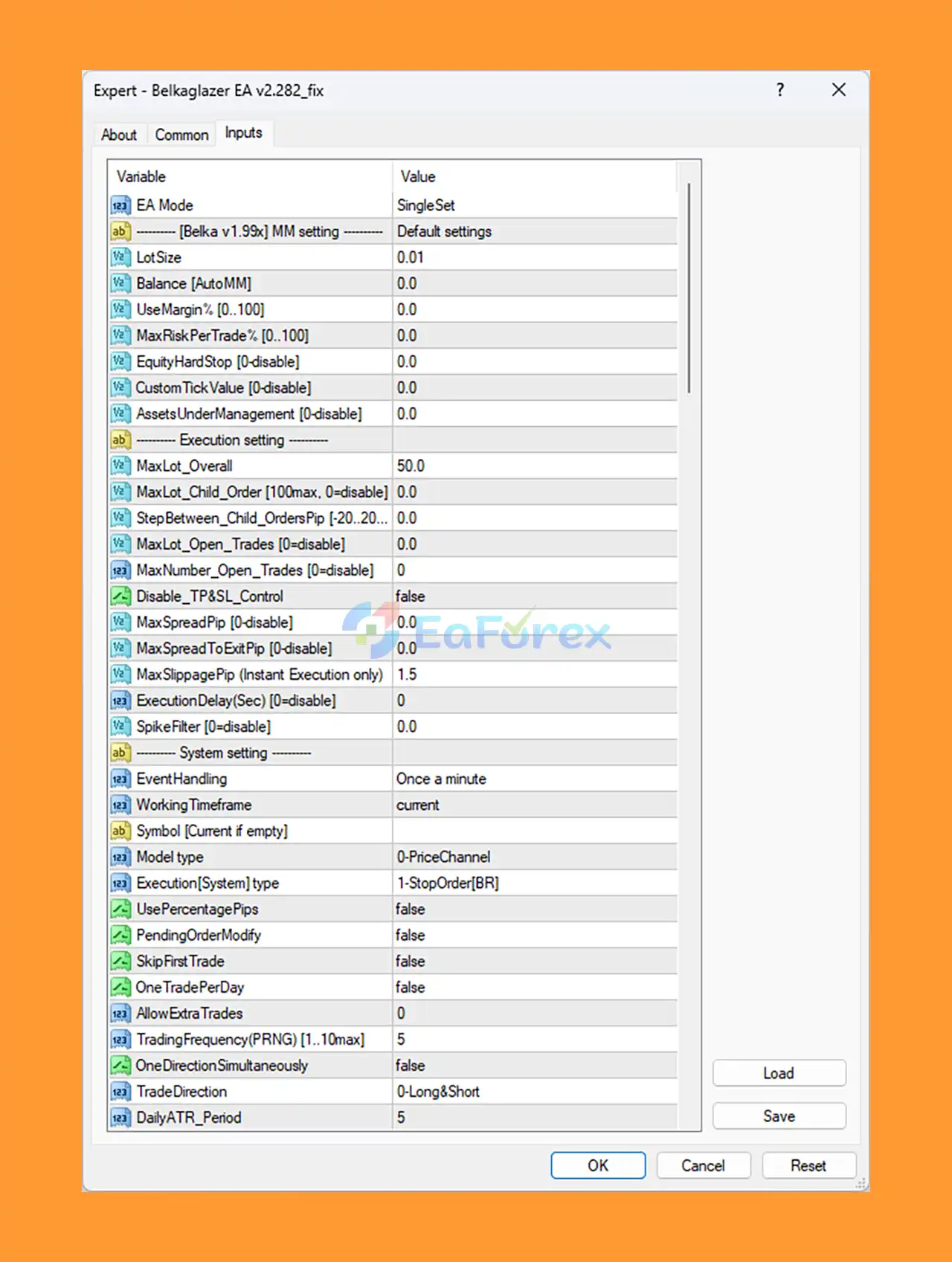Open WorkingTimeframe 'current' dropdown
Image resolution: width=952 pixels, height=1262 pixels.
pyautogui.click(x=535, y=805)
